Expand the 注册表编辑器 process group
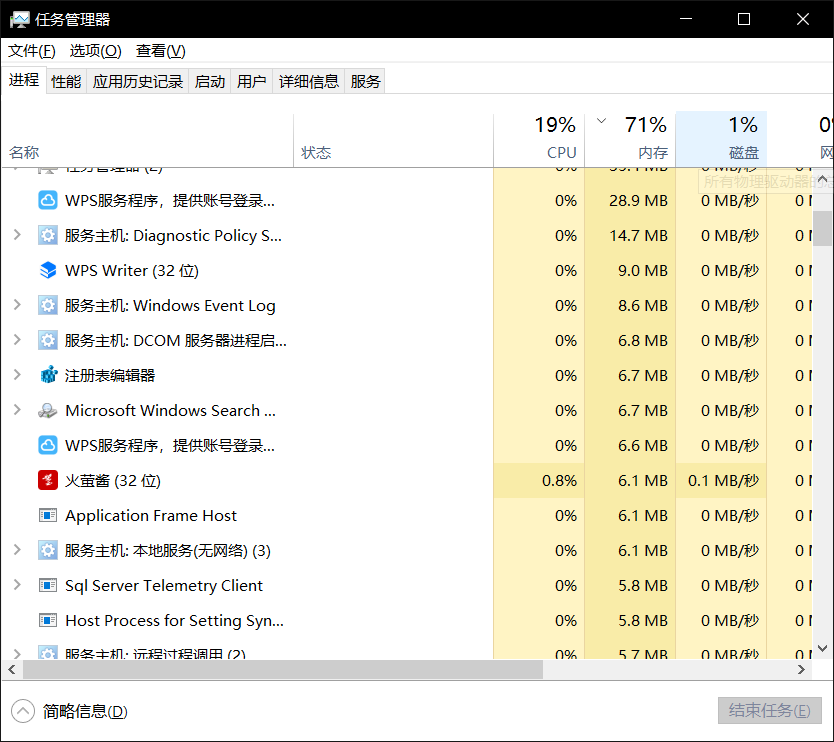The width and height of the screenshot is (834, 742). coord(17,375)
